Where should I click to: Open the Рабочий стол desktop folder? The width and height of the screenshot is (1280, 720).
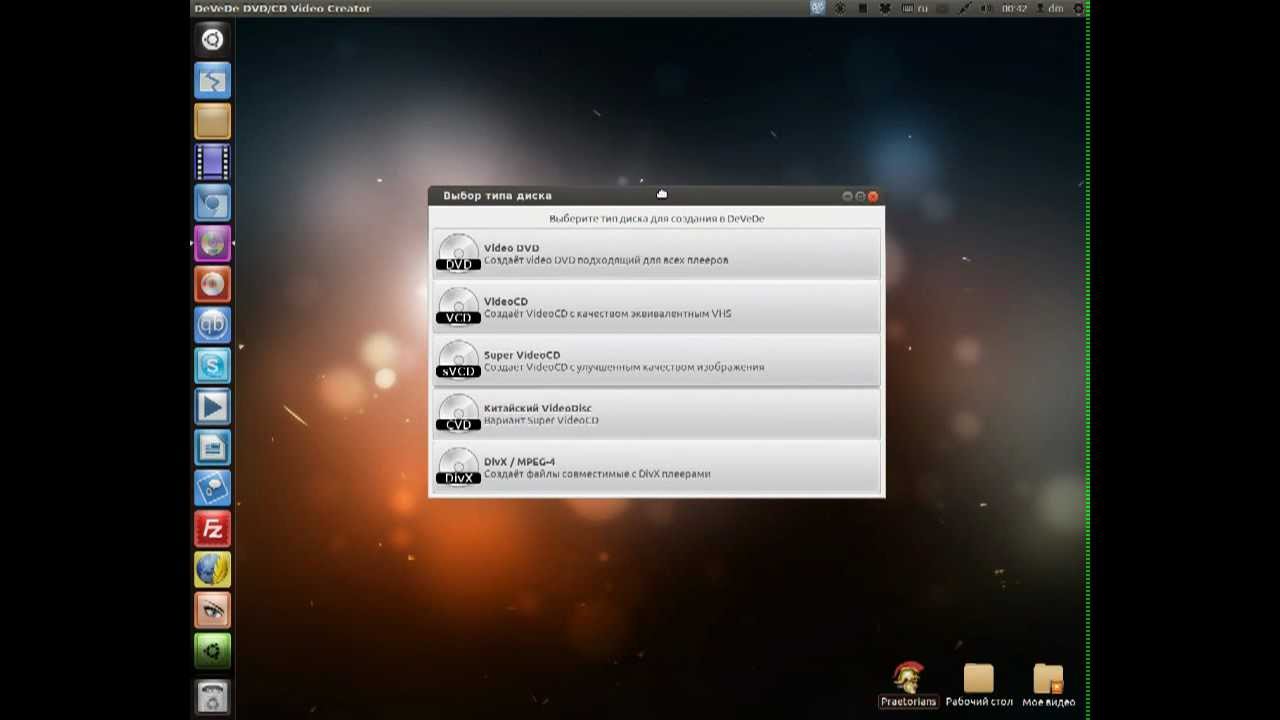click(x=979, y=684)
